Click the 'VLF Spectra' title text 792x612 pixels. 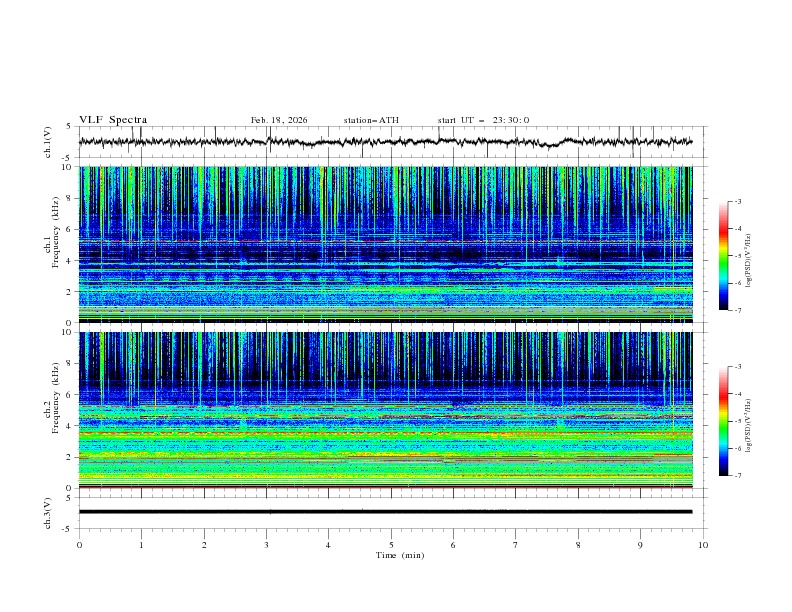point(113,120)
